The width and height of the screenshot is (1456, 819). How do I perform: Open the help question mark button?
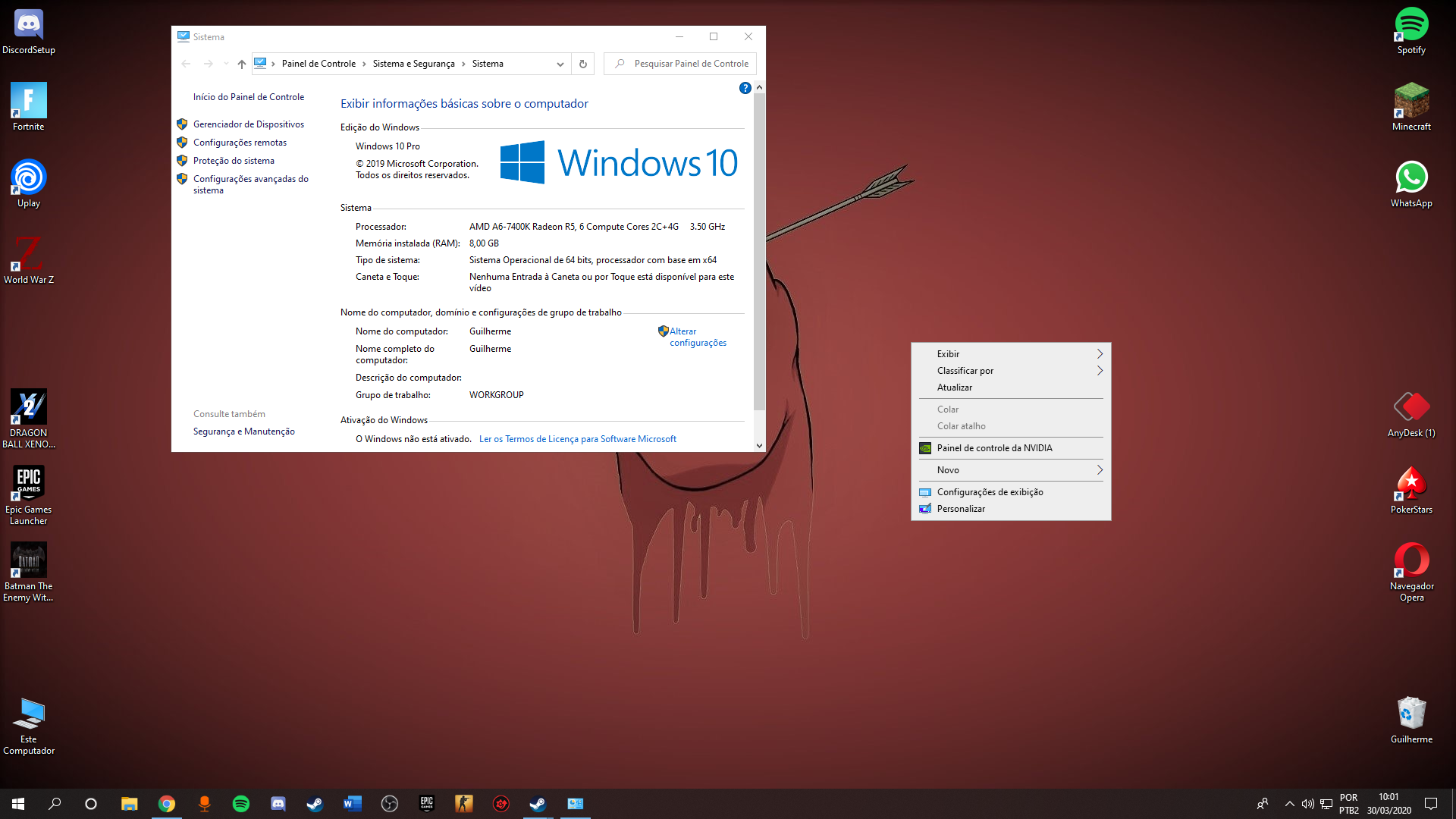pos(745,88)
